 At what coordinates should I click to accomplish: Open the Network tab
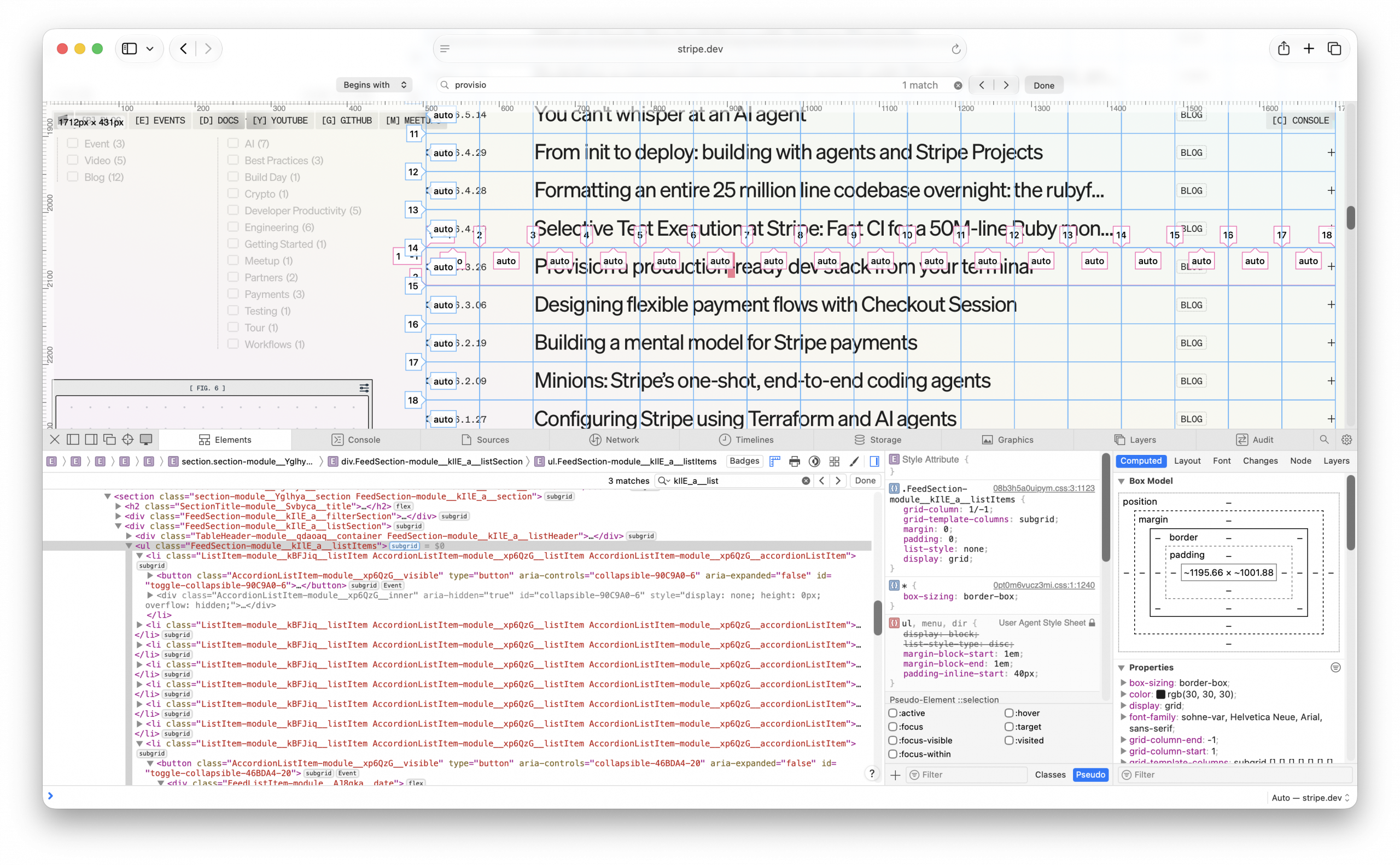point(615,440)
